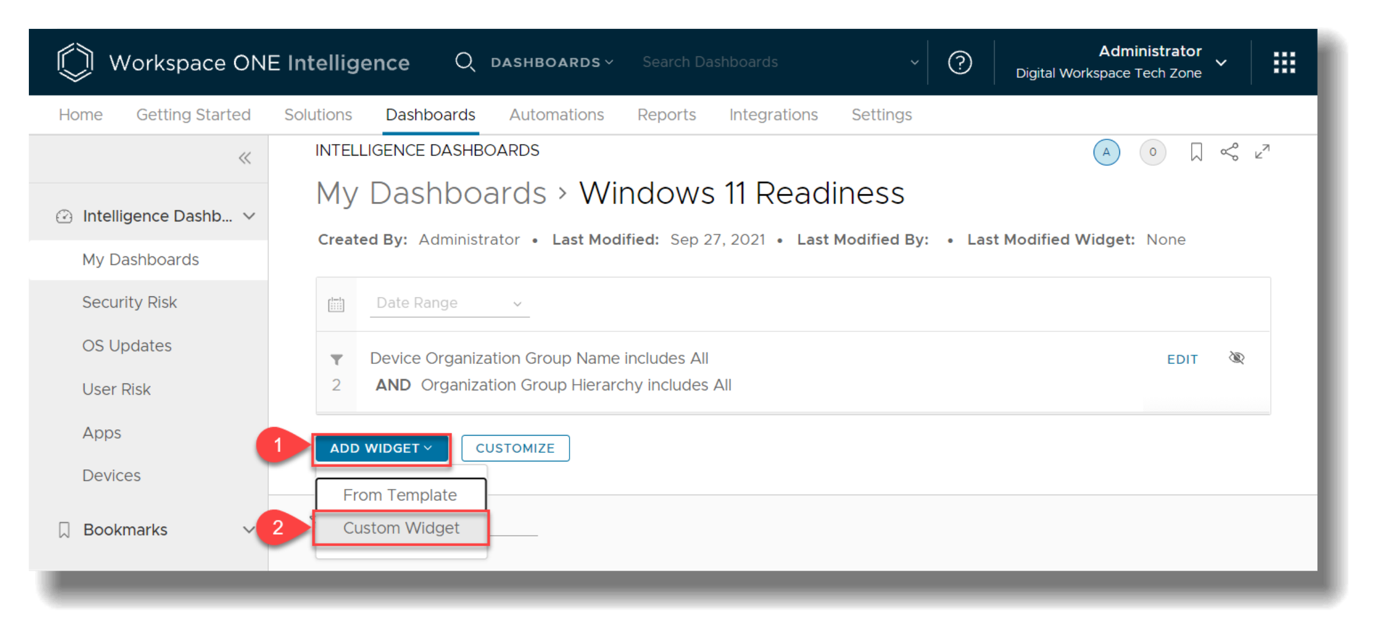Viewport: 1386px width, 638px height.
Task: Collapse the sidebar with double-chevron icon
Action: tap(245, 158)
